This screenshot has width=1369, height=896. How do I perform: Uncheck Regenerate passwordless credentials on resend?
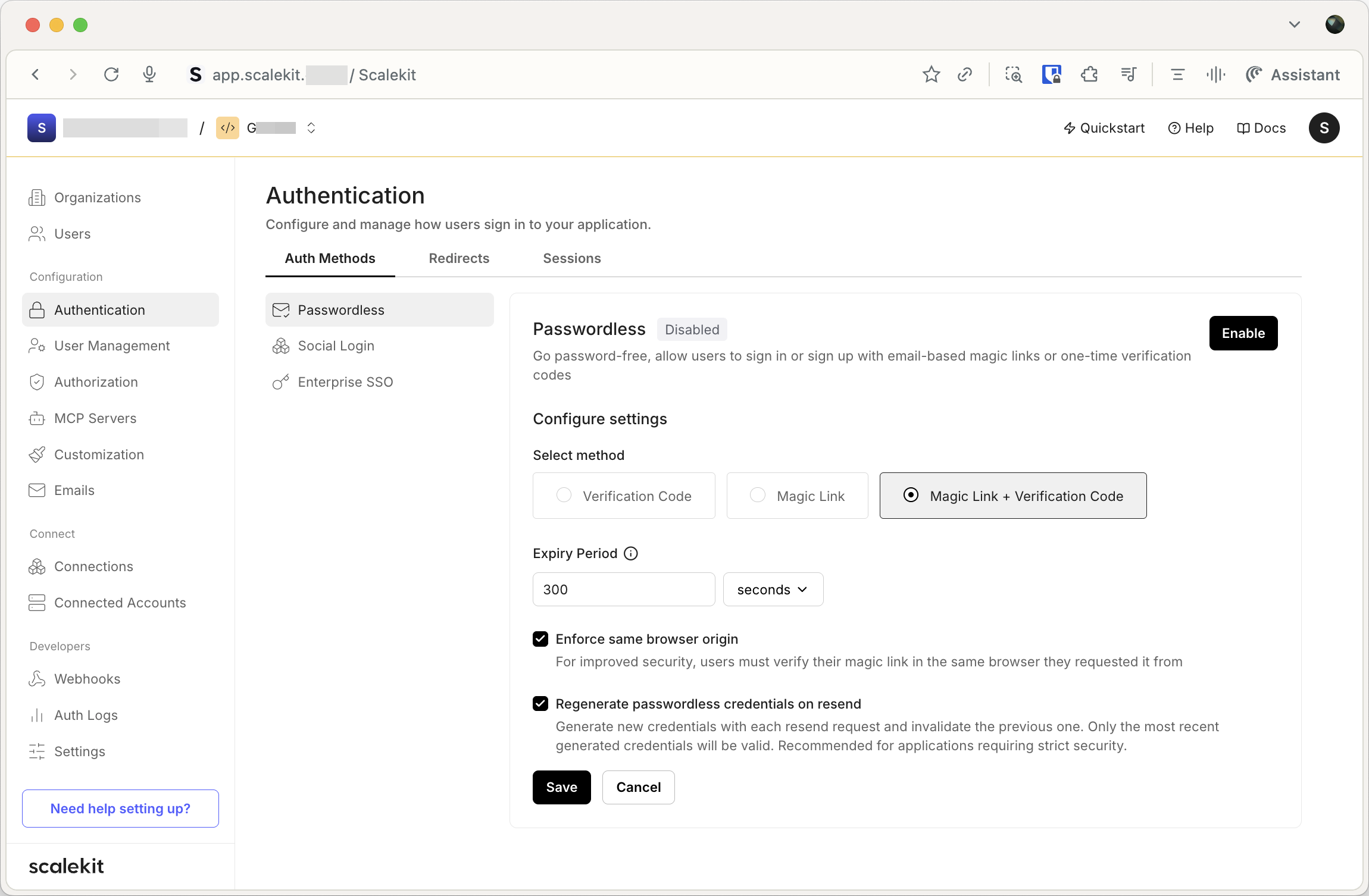540,704
